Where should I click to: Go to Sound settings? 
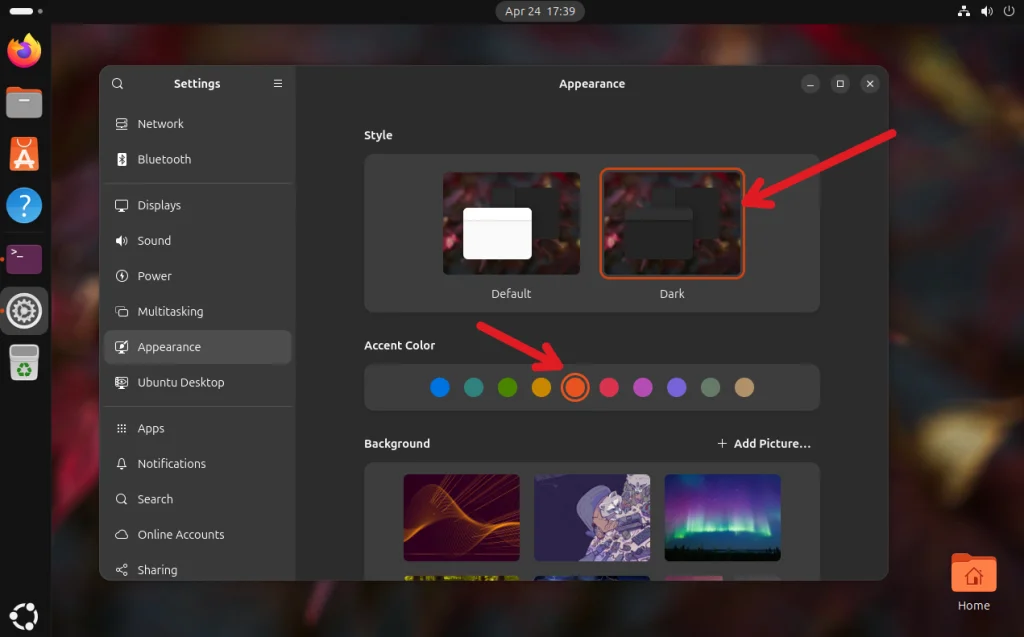198,240
